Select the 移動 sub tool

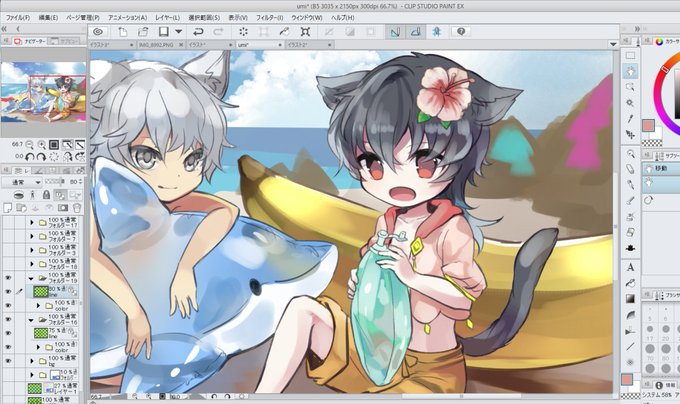click(660, 169)
